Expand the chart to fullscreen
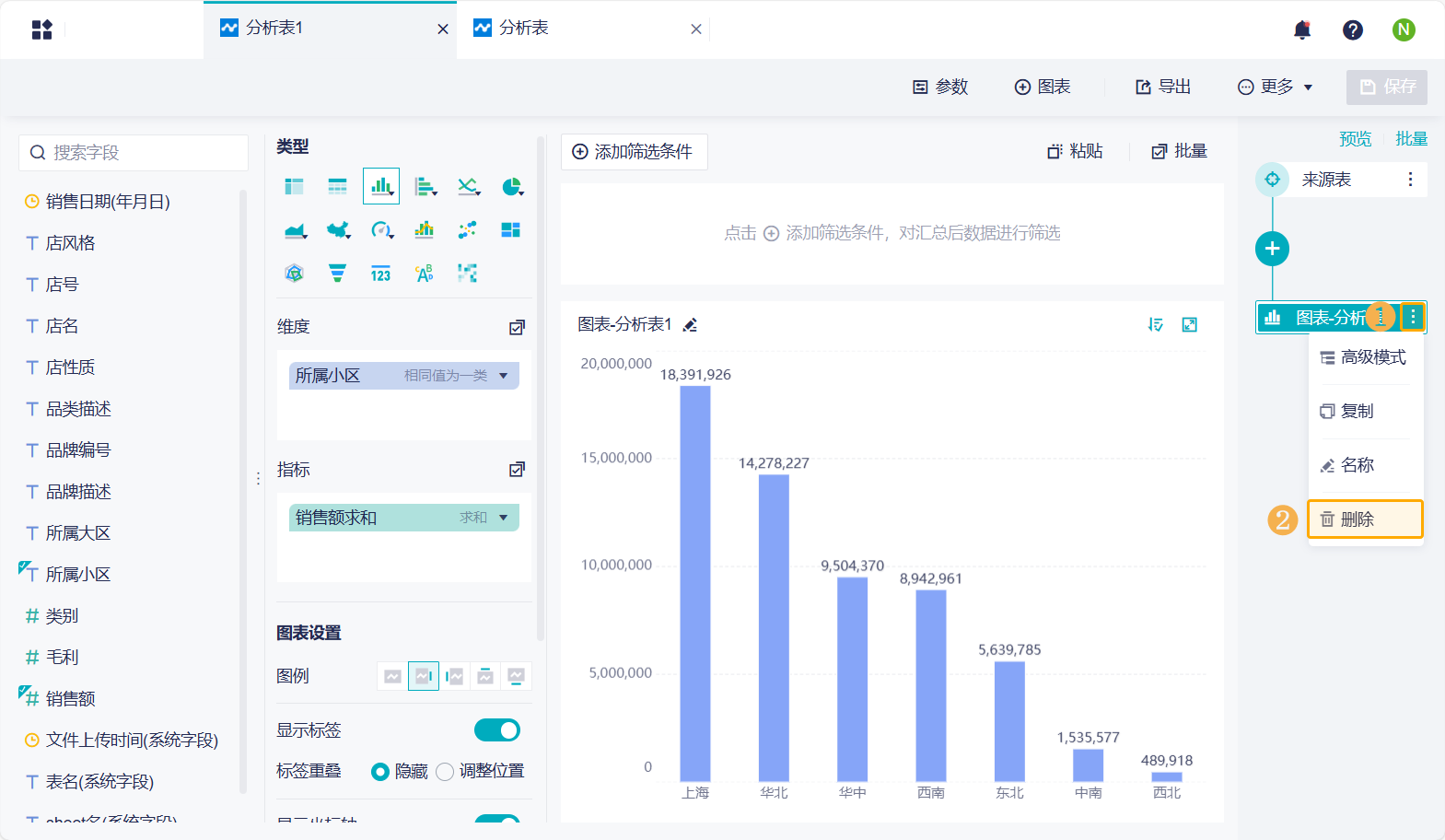This screenshot has width=1445, height=840. tap(1190, 325)
